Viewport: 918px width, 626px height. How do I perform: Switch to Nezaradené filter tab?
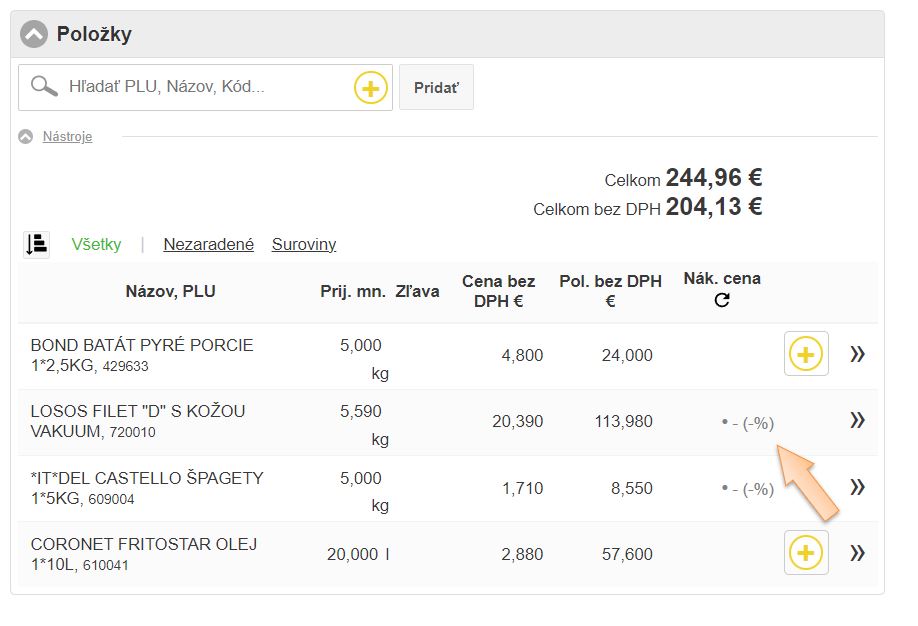[208, 244]
